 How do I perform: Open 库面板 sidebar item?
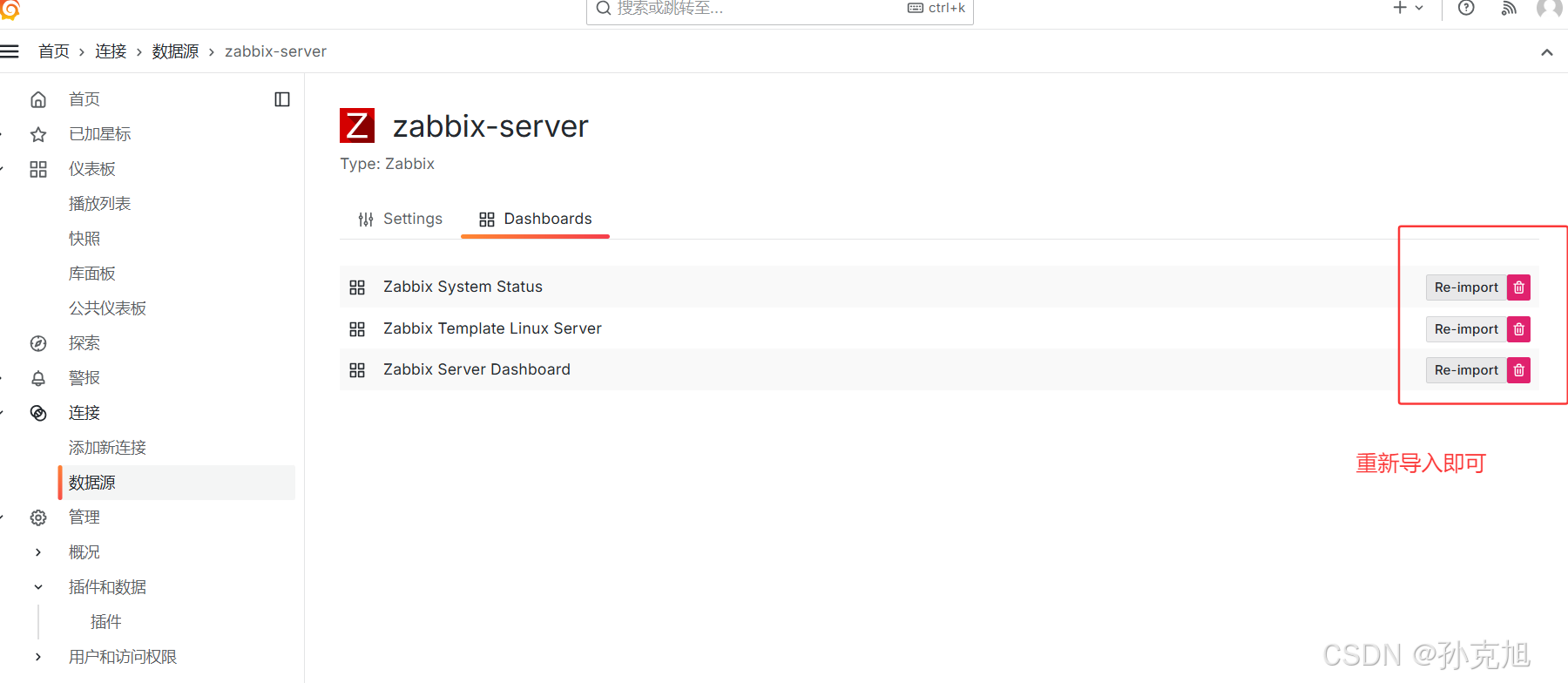pos(92,274)
